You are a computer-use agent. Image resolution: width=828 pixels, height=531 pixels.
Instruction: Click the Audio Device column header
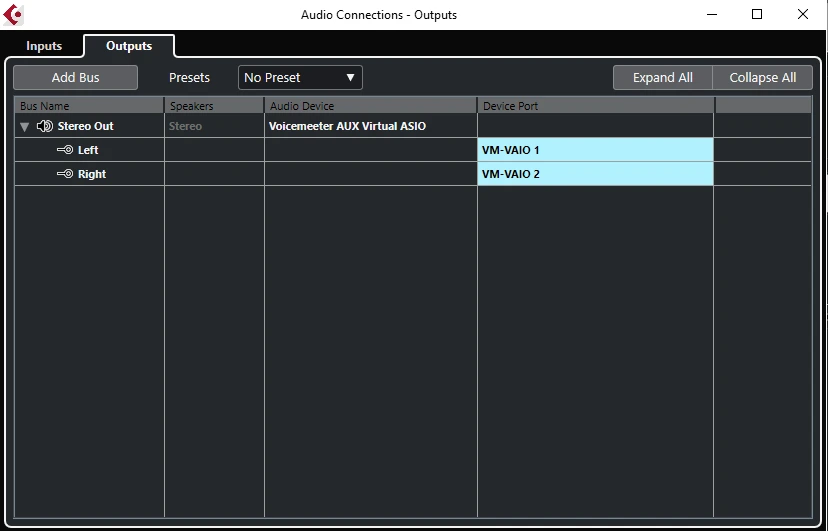coord(371,106)
